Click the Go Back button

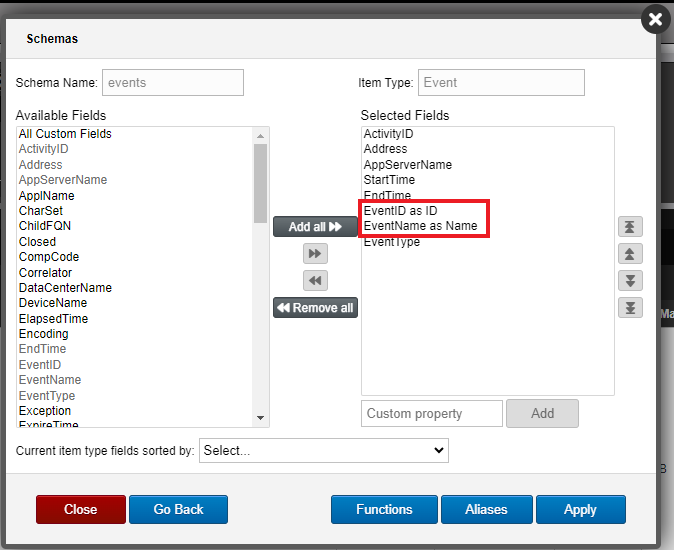pyautogui.click(x=178, y=509)
